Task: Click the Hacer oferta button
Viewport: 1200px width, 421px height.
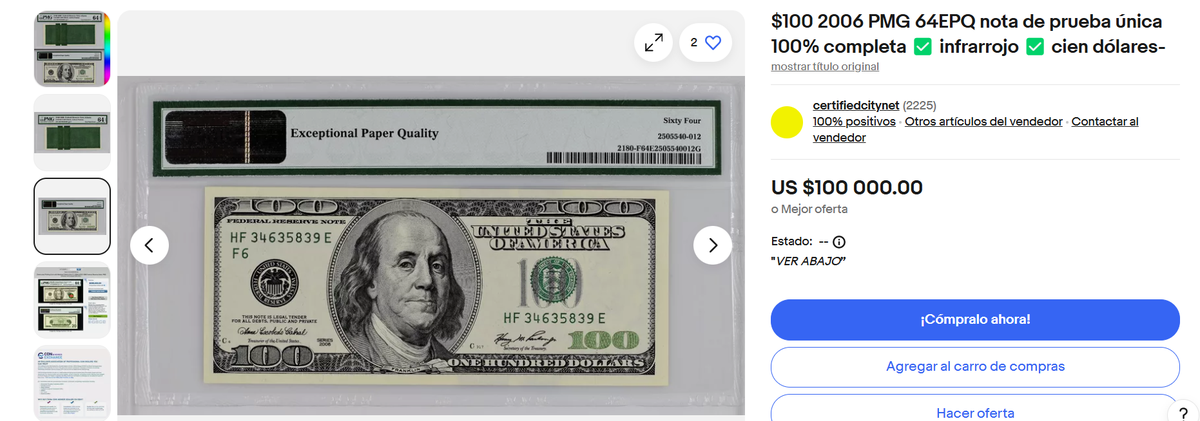Action: (x=975, y=408)
